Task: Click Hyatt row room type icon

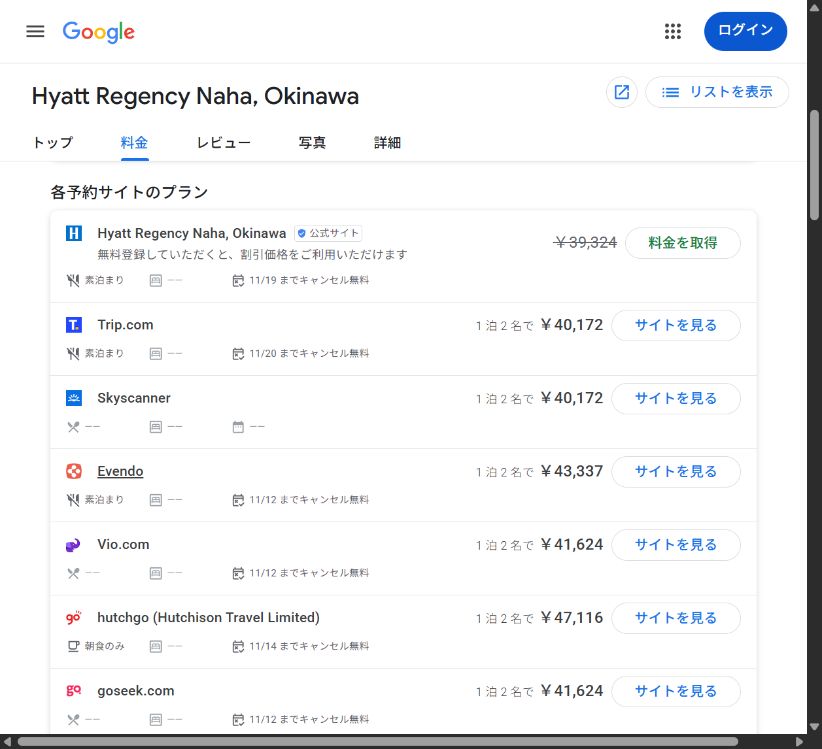Action: pyautogui.click(x=156, y=280)
